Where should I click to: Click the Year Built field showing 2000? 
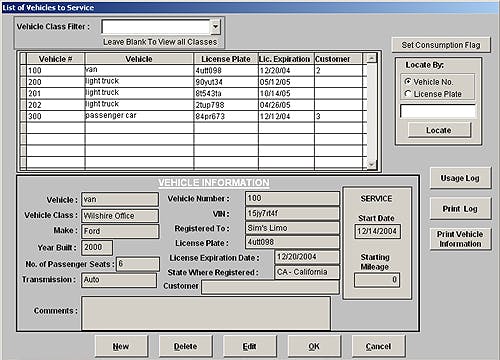[x=97, y=247]
